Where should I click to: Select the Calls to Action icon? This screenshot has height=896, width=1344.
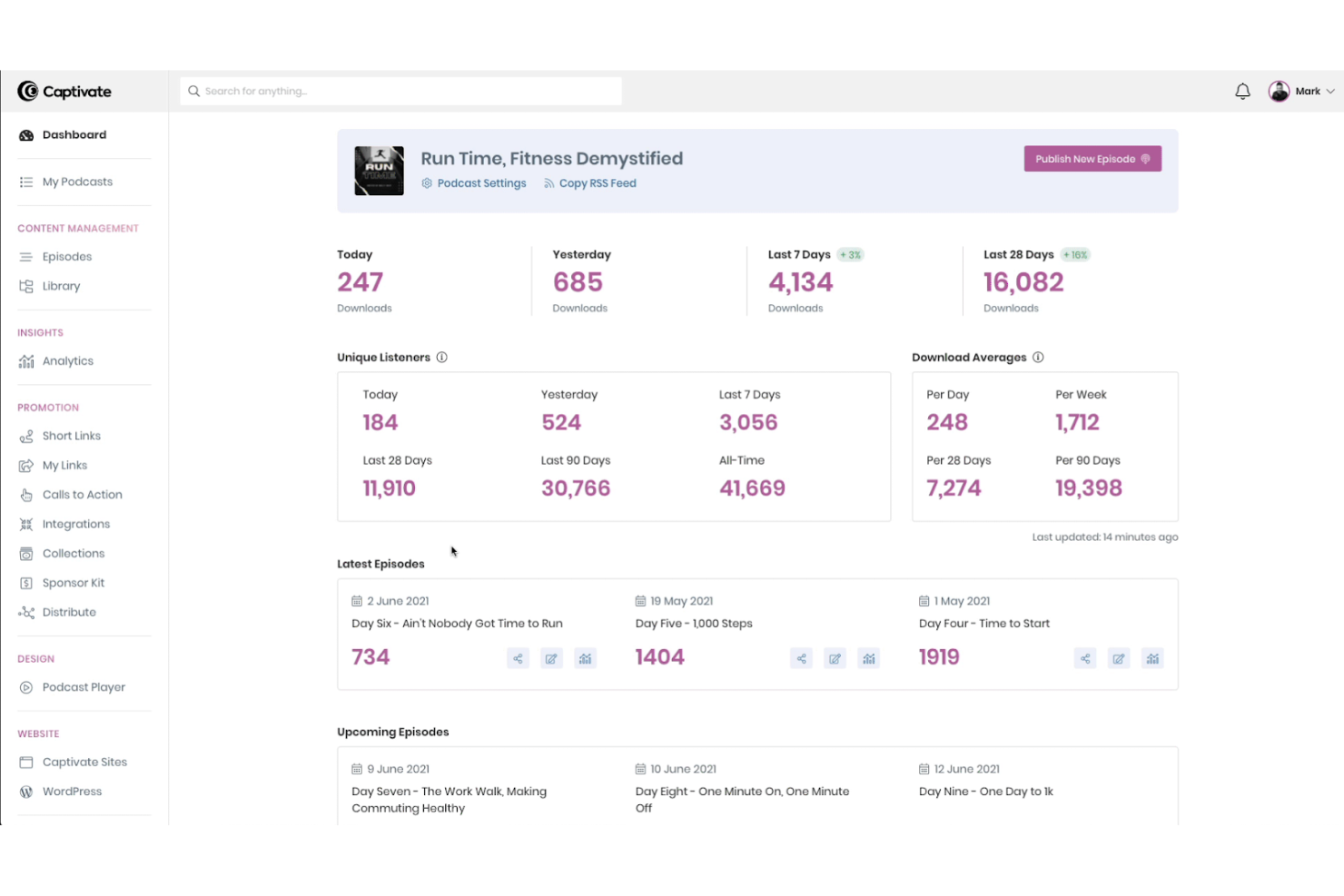pos(27,494)
